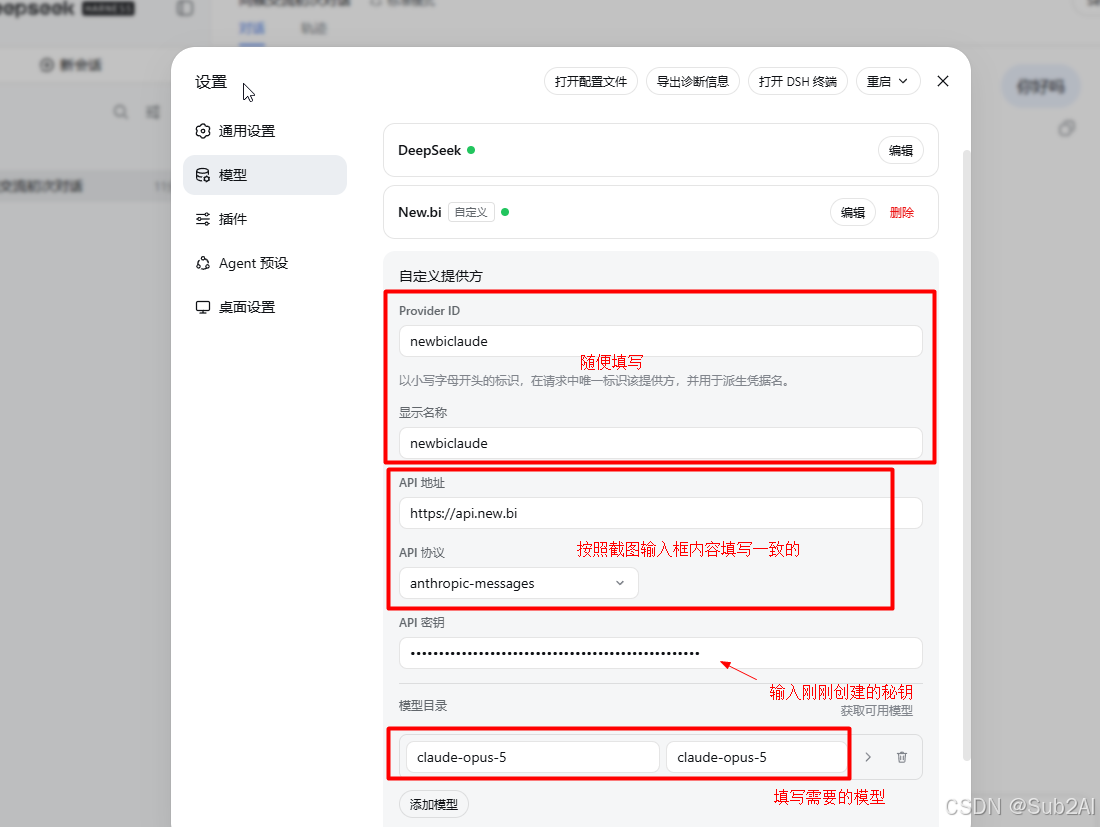Click the 自定义 tag next to New.bi

471,212
